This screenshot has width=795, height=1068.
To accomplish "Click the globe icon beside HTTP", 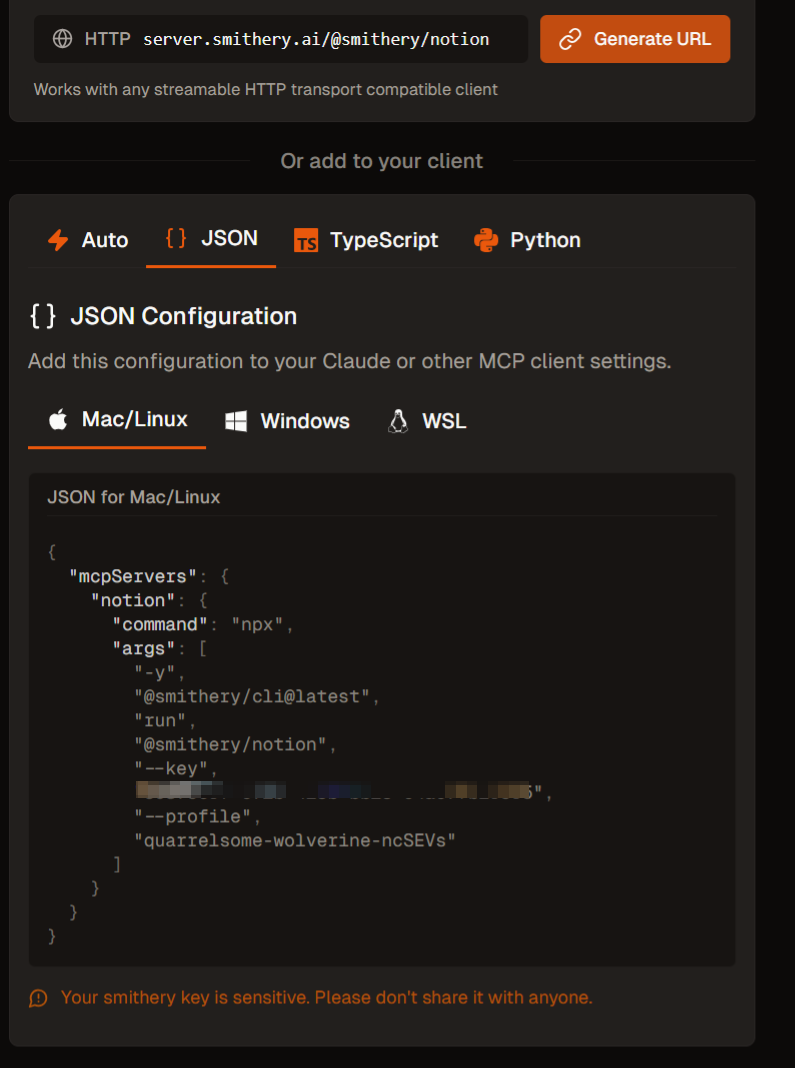I will pos(63,39).
